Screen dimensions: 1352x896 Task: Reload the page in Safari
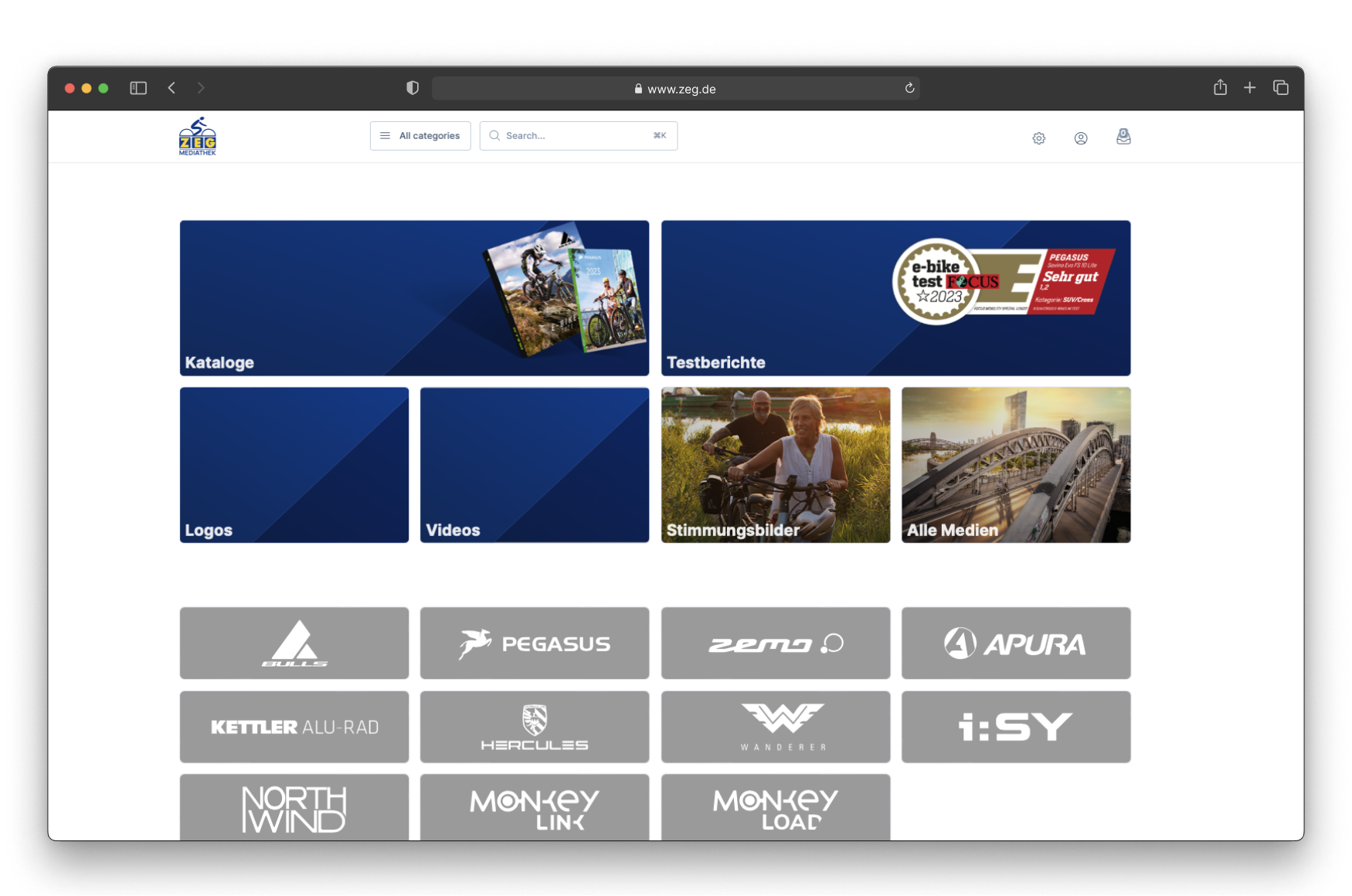(x=909, y=88)
